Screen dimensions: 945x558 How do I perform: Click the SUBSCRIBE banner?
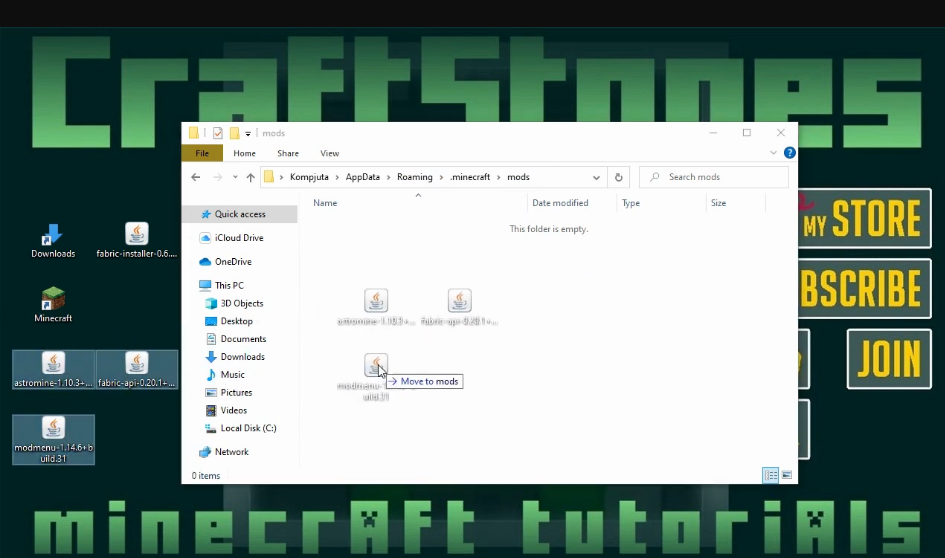point(865,289)
